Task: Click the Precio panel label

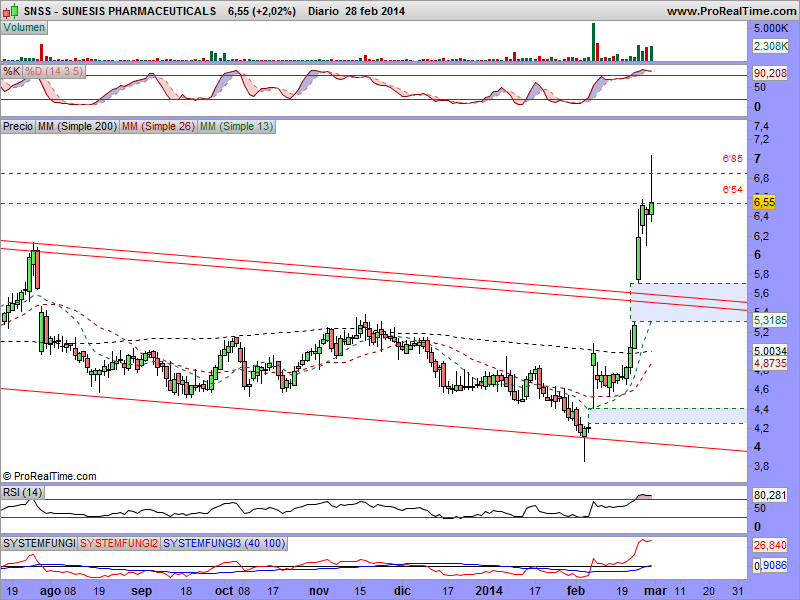Action: 18,127
